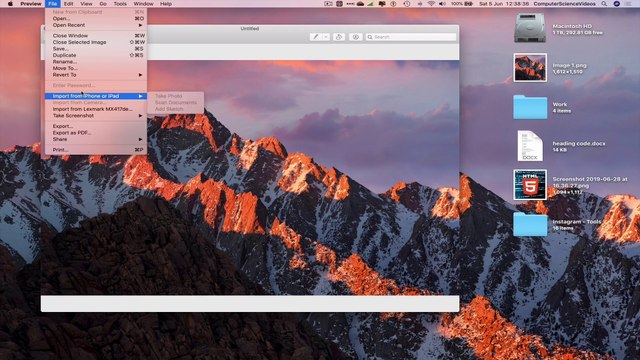Open the Help menu
Image resolution: width=640 pixels, height=360 pixels.
166,4
